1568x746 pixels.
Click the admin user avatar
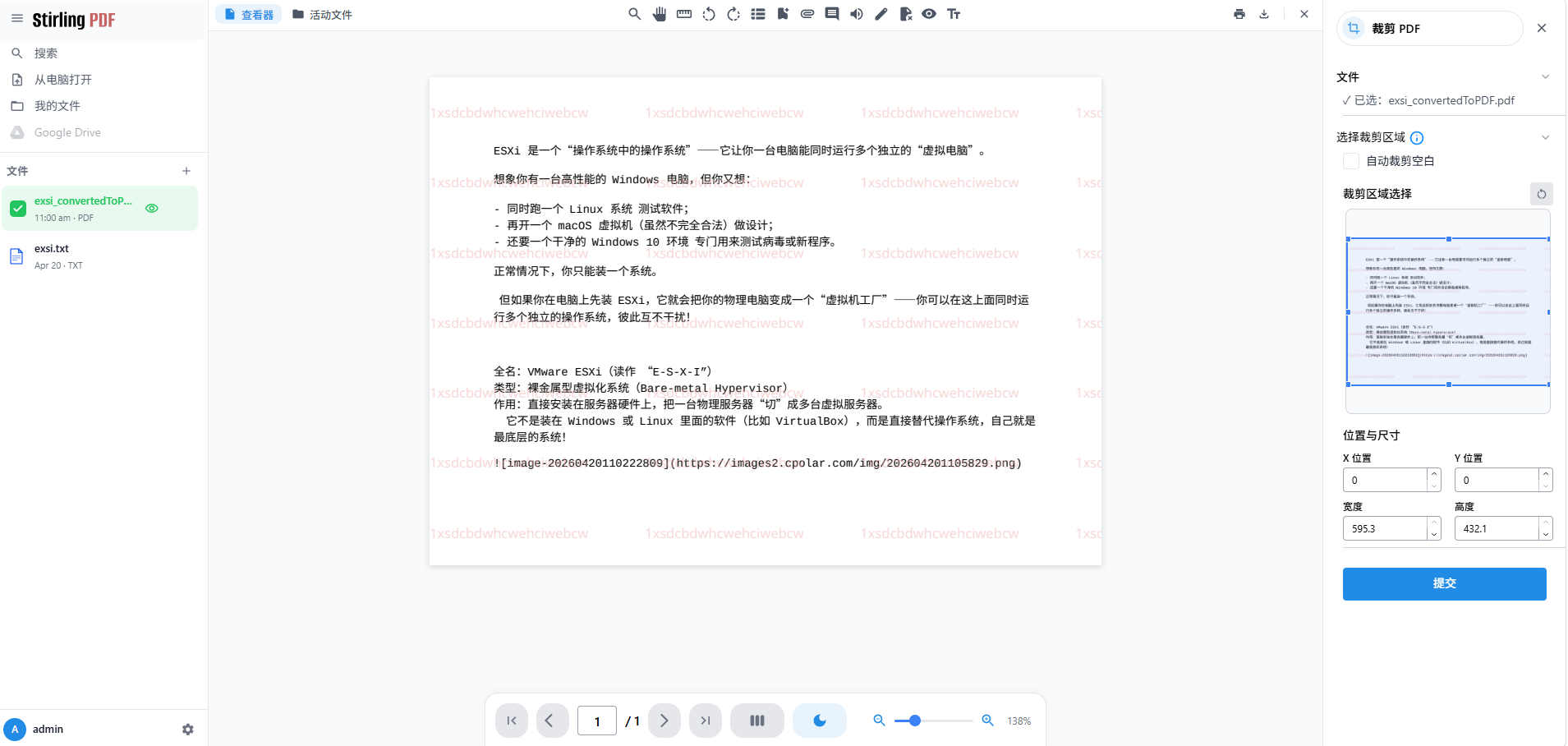coord(15,730)
